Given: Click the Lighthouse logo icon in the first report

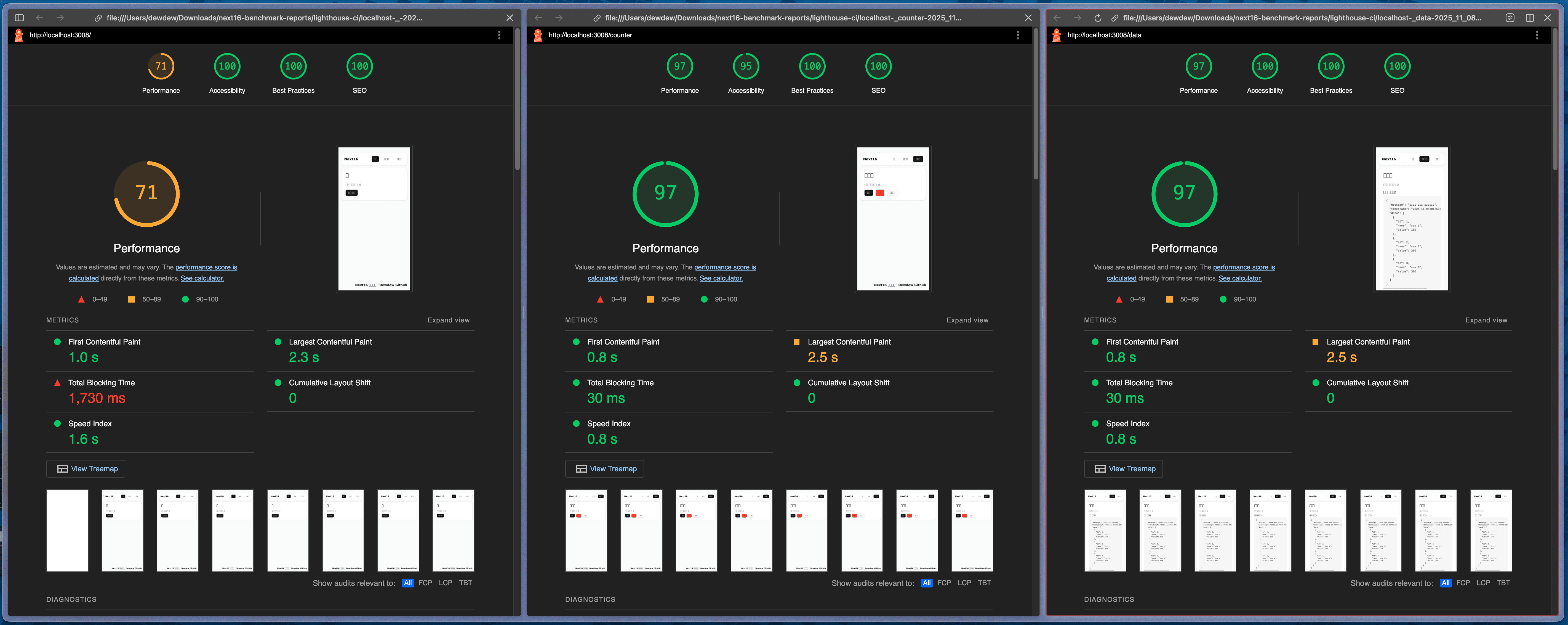Looking at the screenshot, I should (x=19, y=35).
